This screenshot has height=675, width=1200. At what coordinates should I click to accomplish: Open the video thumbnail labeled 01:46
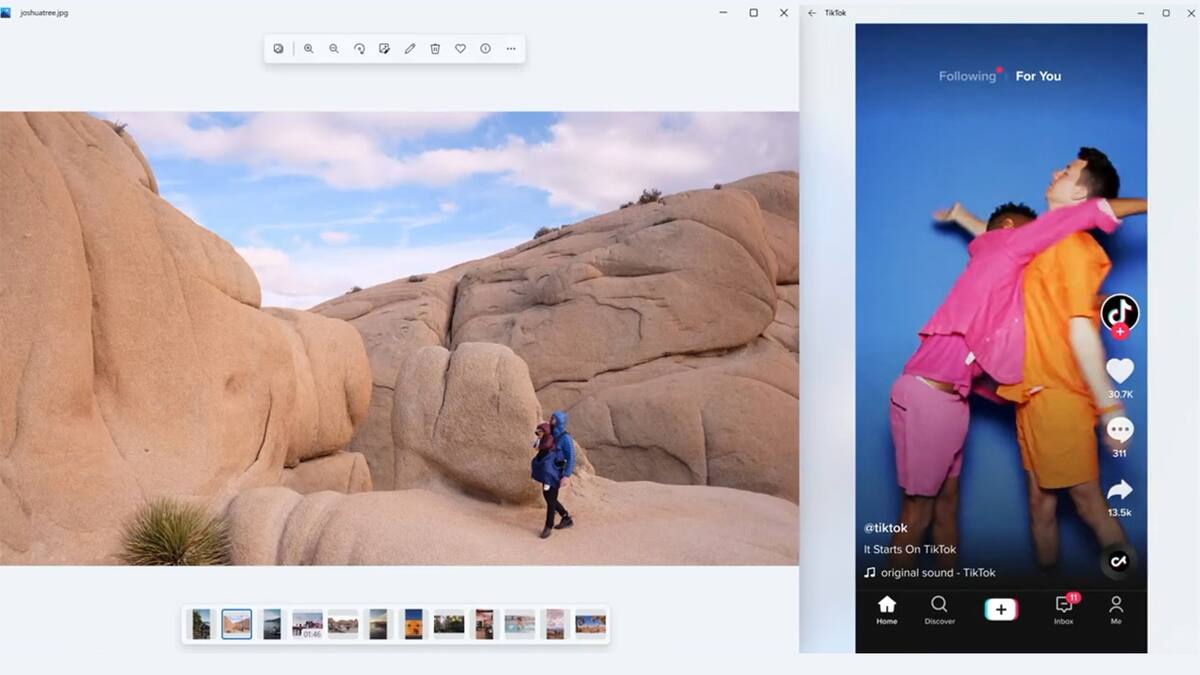[x=307, y=624]
